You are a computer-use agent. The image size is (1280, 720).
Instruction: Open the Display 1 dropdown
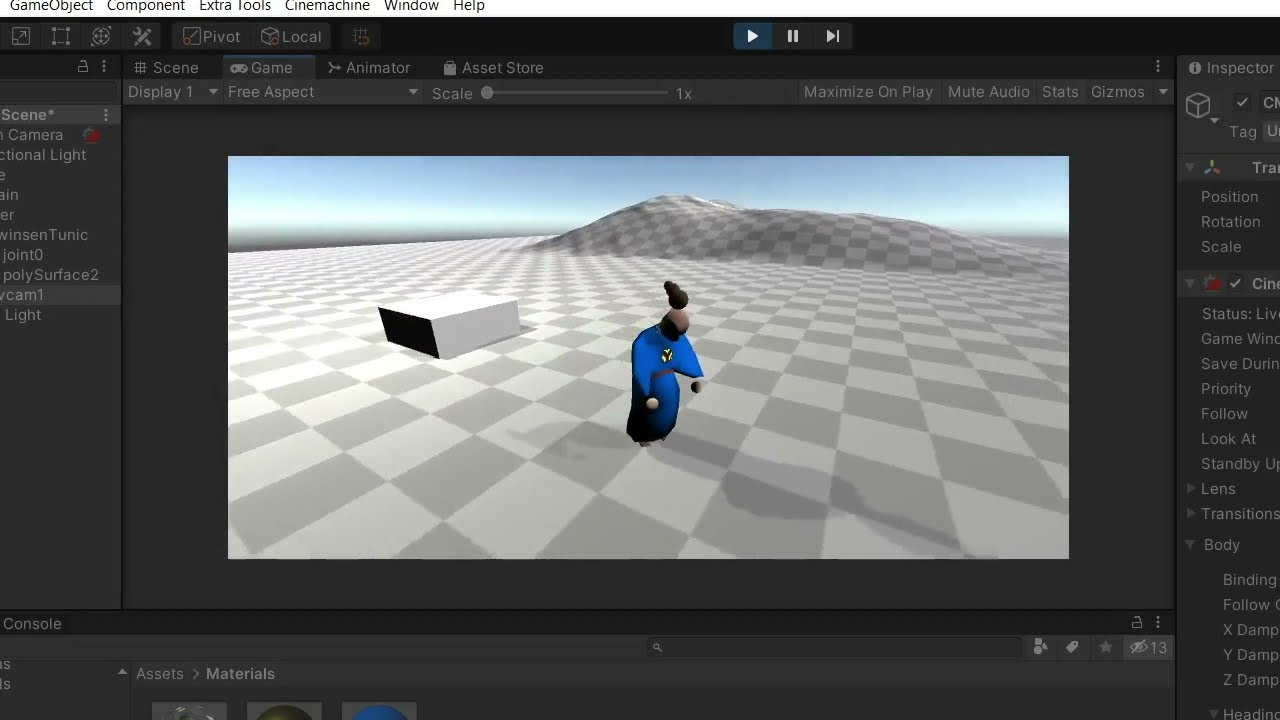pyautogui.click(x=172, y=92)
